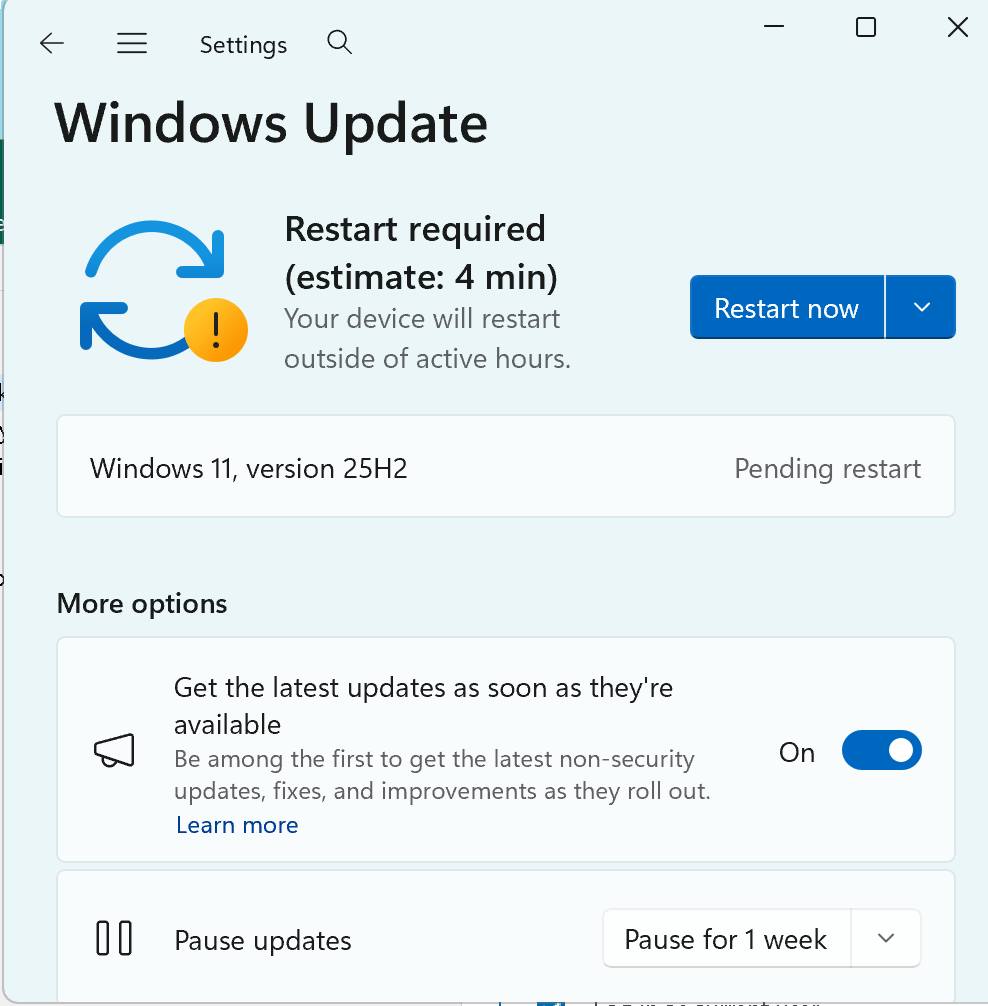Image resolution: width=988 pixels, height=1006 pixels.
Task: Open the hamburger navigation menu
Action: click(x=132, y=43)
